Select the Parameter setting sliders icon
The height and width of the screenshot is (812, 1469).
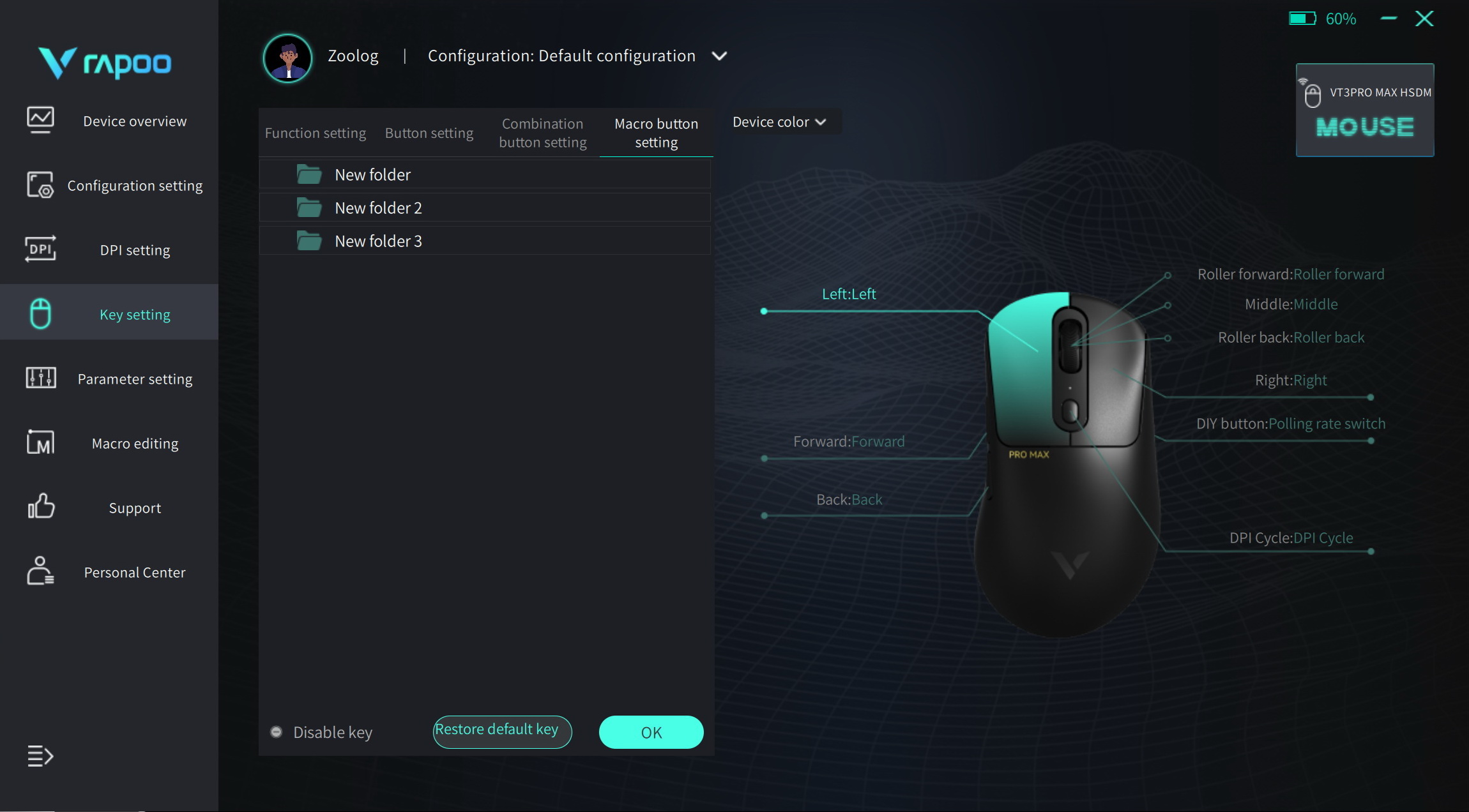click(40, 378)
